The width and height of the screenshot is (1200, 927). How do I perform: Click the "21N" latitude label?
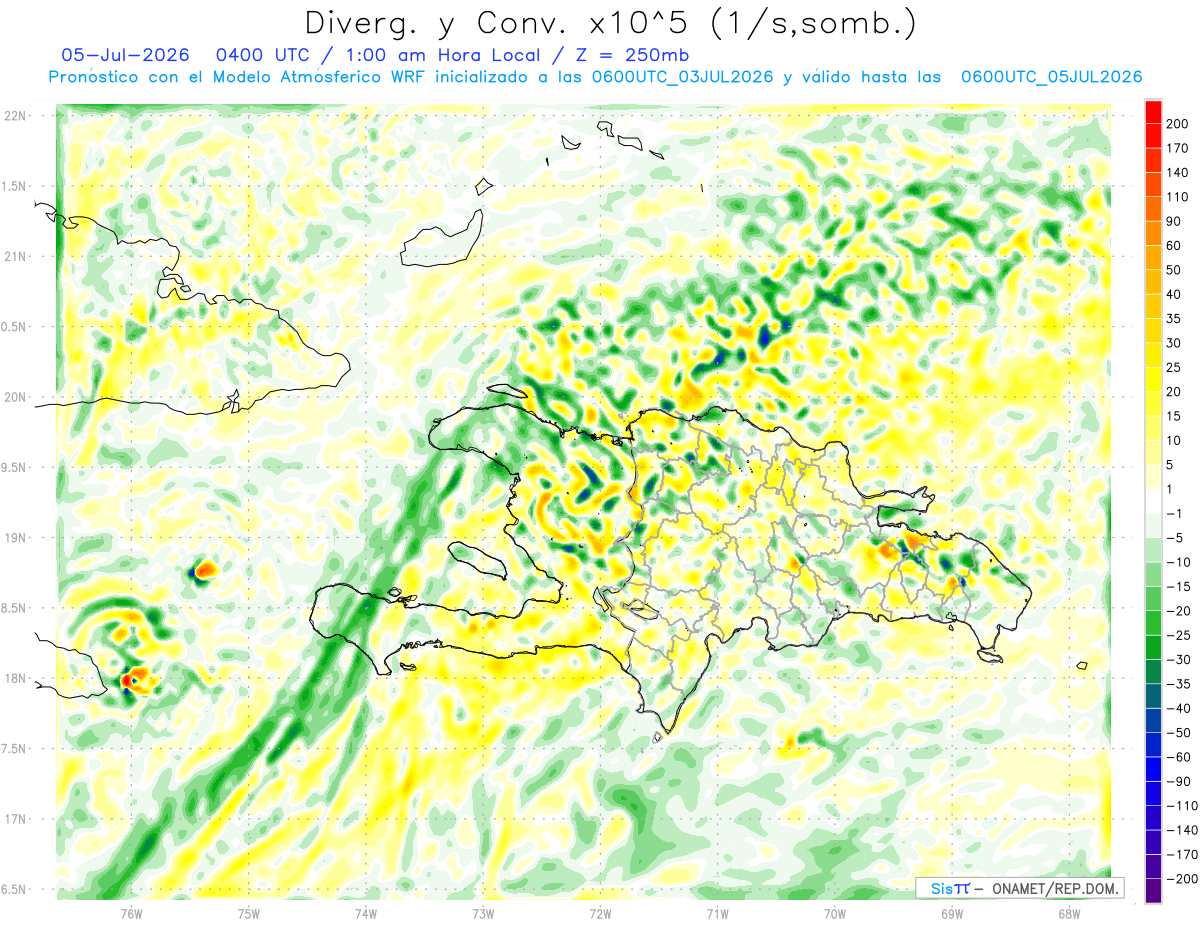coord(15,256)
